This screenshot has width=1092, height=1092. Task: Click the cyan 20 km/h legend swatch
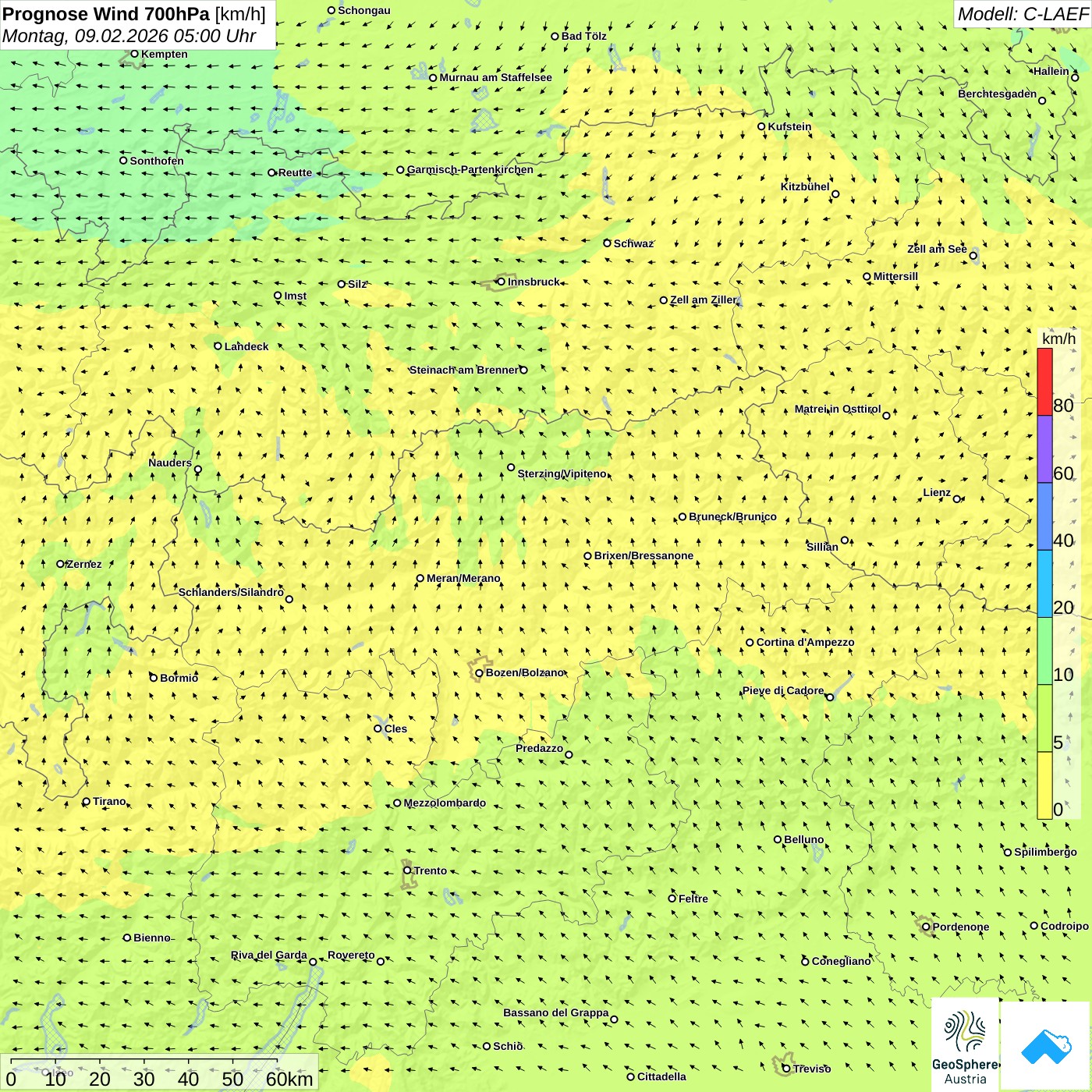[x=1044, y=583]
